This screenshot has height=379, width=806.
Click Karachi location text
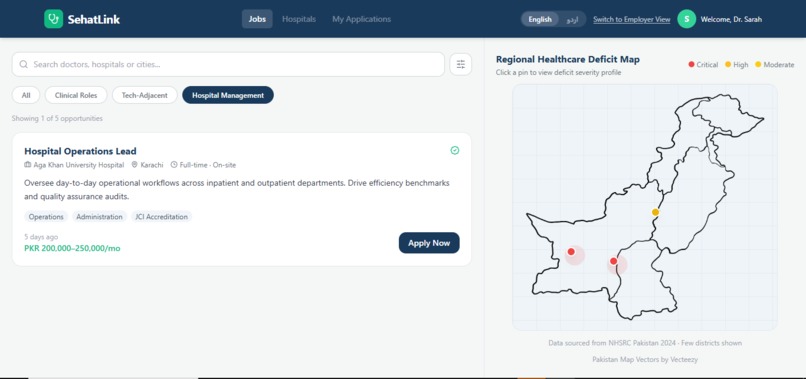point(152,165)
